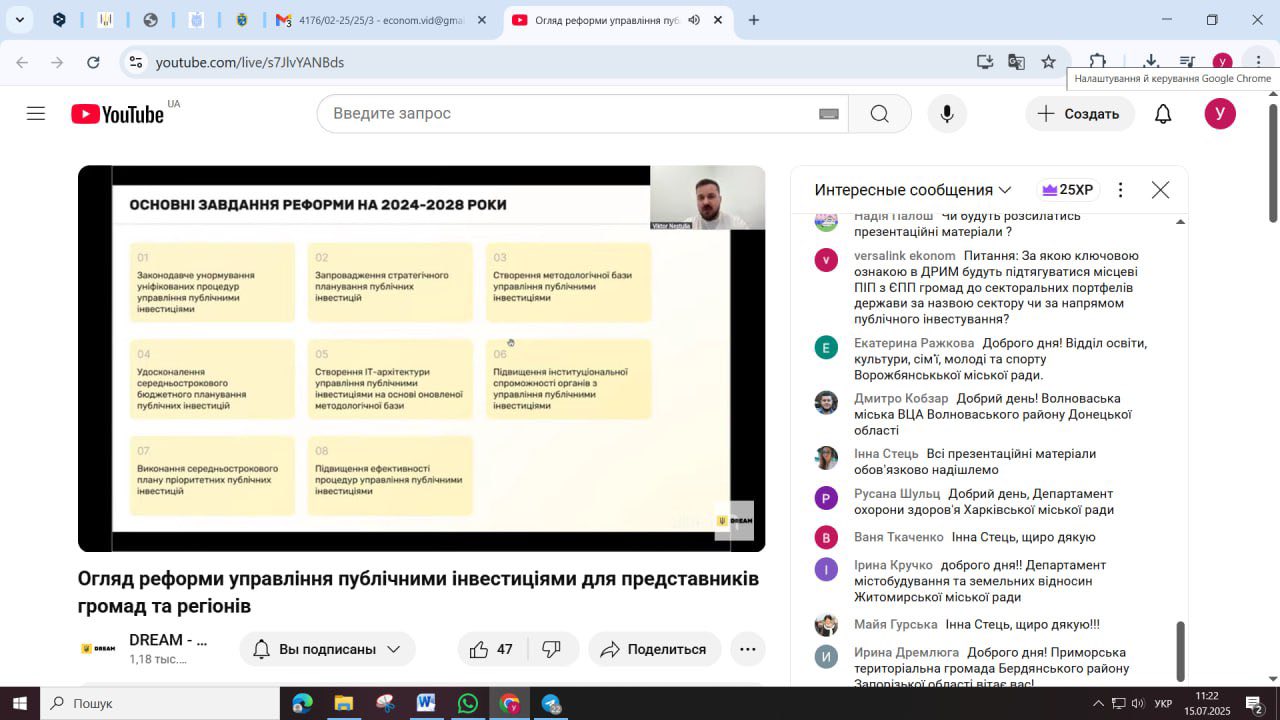Bookmark this page with star icon
Image resolution: width=1280 pixels, height=720 pixels.
click(1048, 62)
